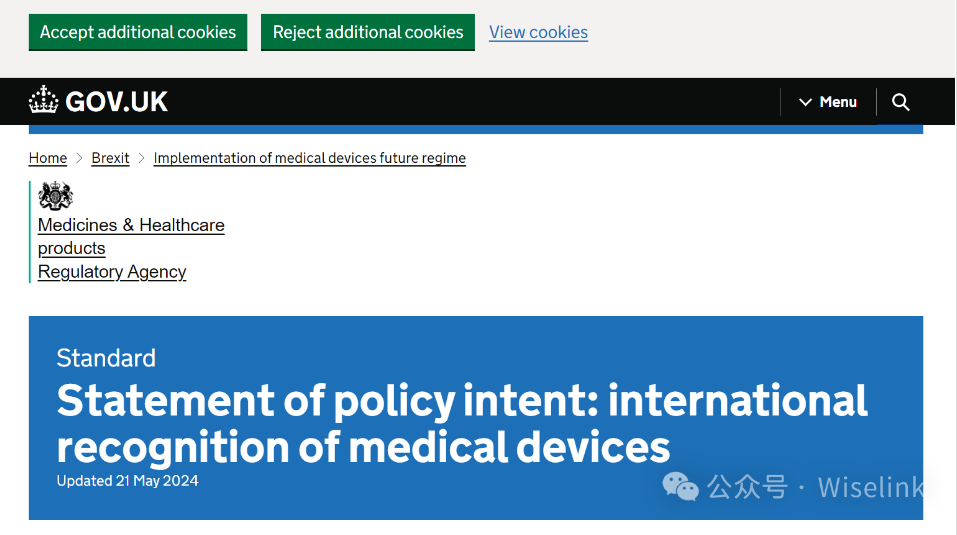Screen dimensions: 957x535
Task: Click the Updated 21 May 2024 date
Action: point(127,481)
